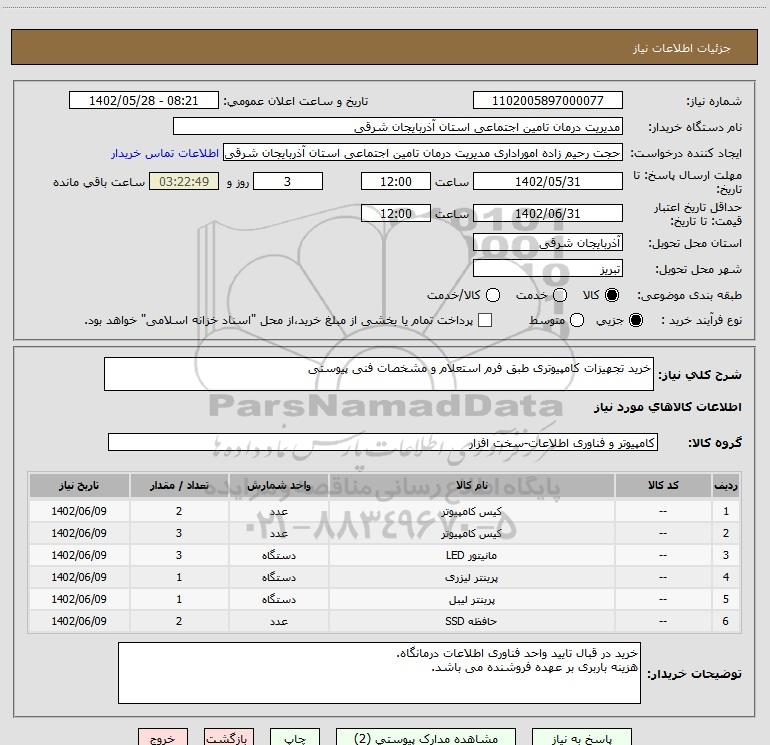Click the response deadline date 1402/05/31

coord(548,181)
